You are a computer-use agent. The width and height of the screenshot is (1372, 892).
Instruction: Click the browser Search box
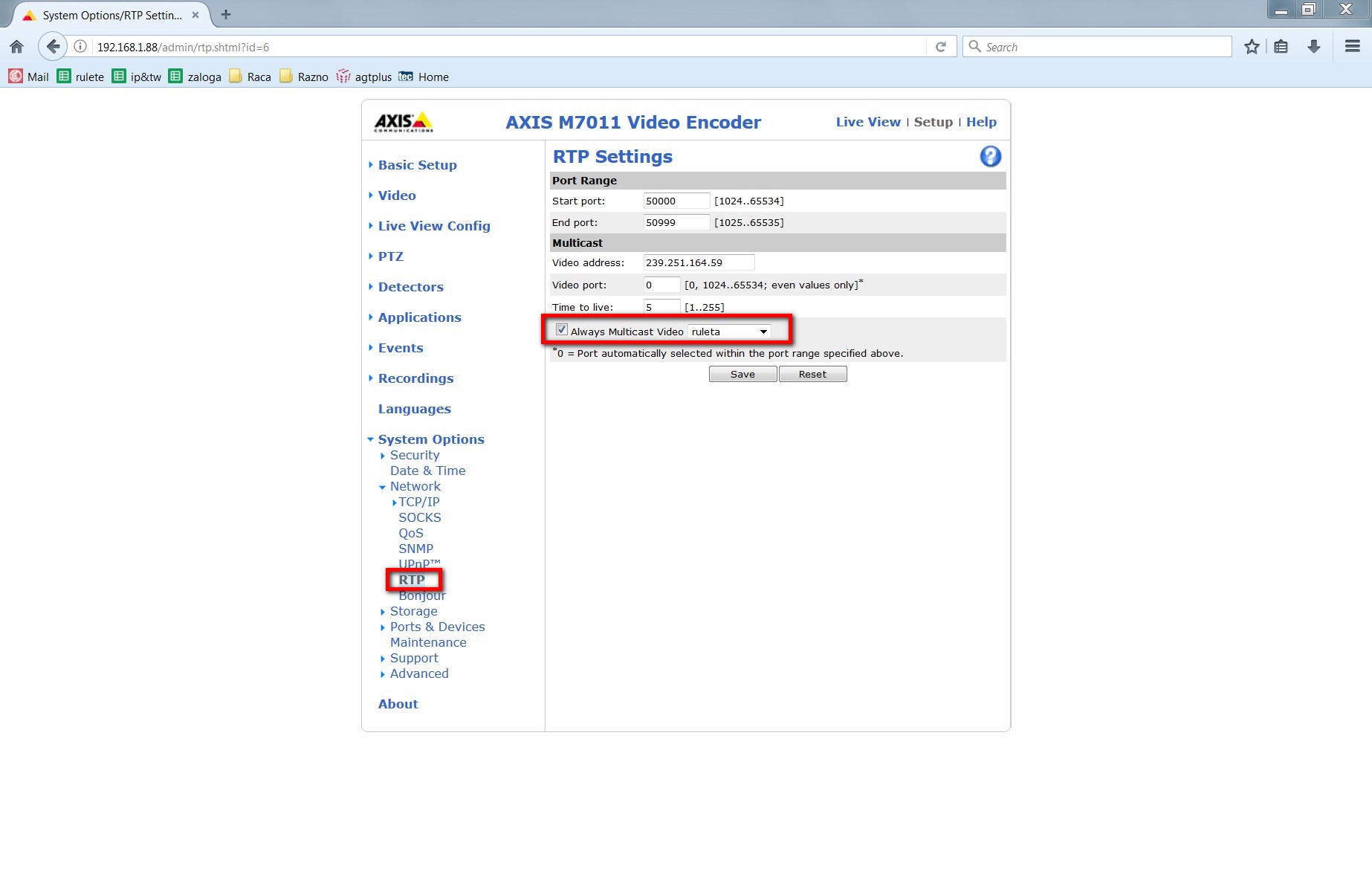[x=1097, y=47]
